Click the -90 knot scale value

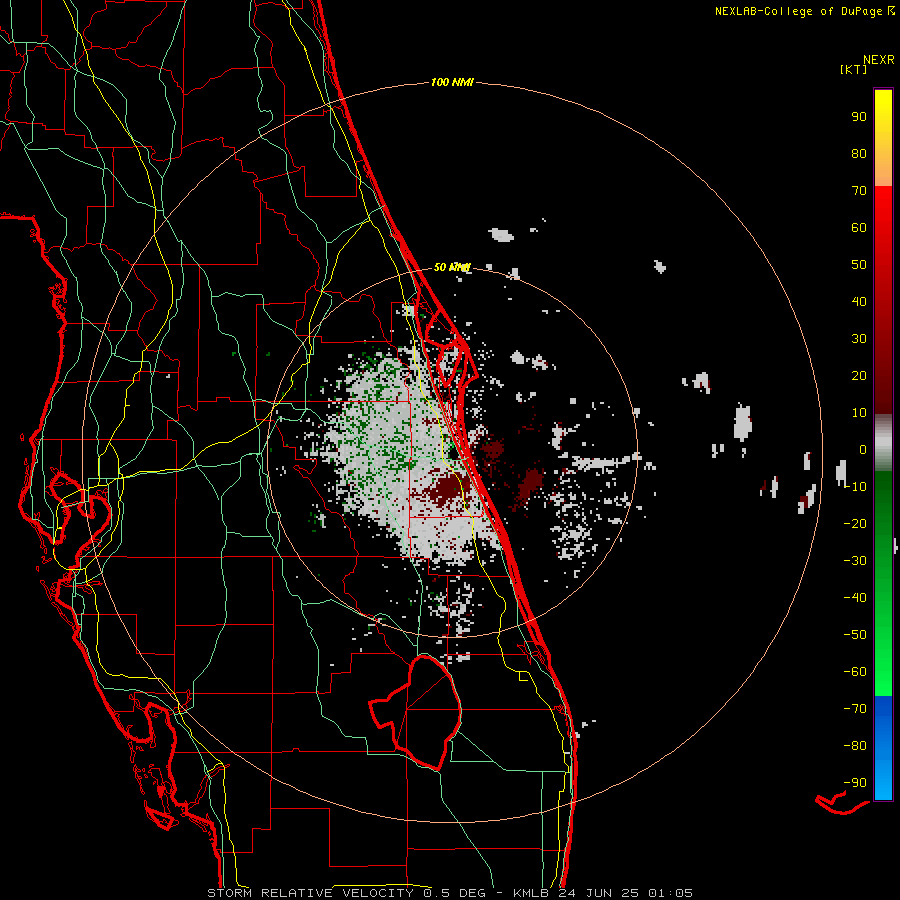[x=855, y=783]
